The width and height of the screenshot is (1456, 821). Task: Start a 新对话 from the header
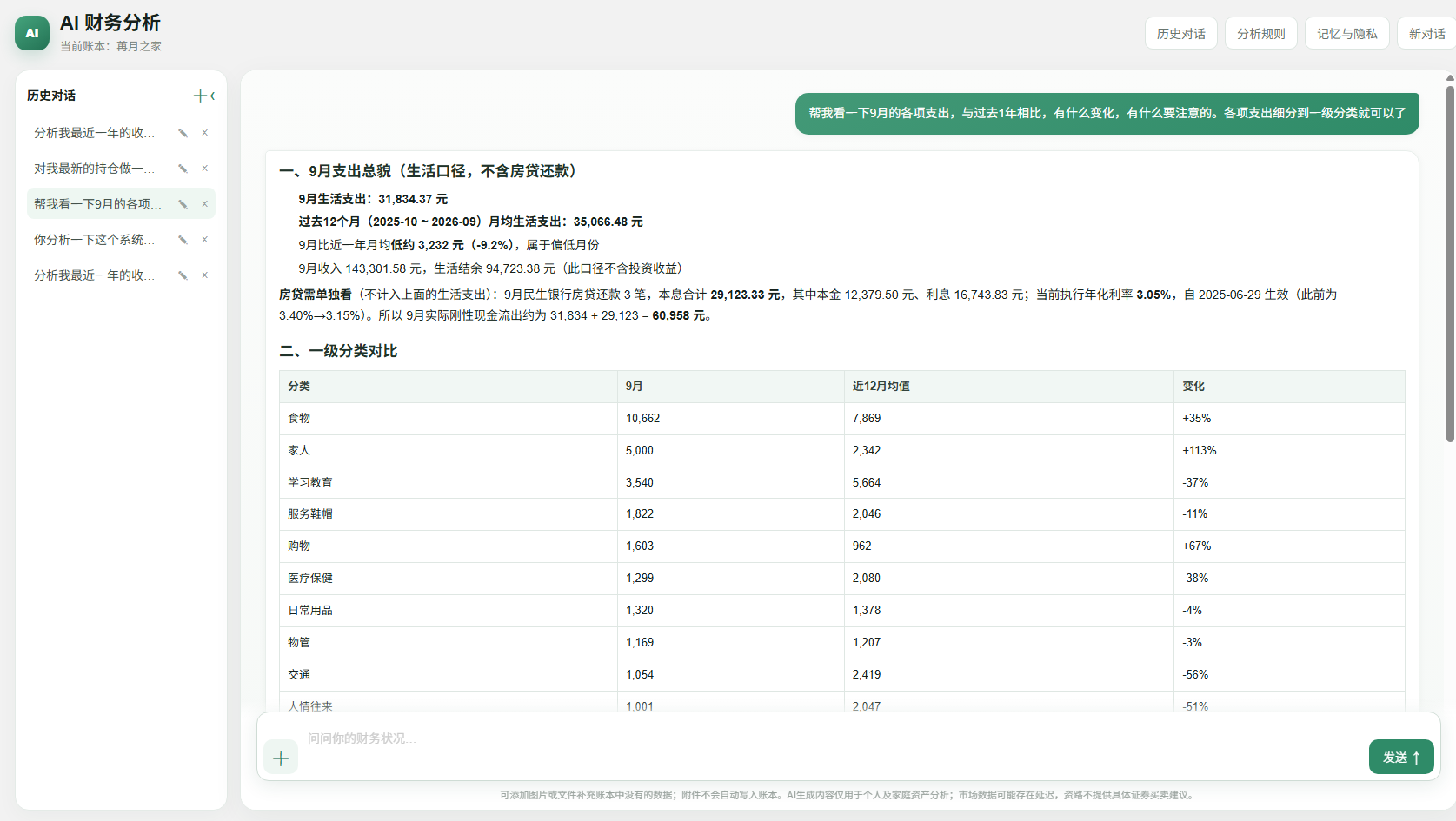1426,34
